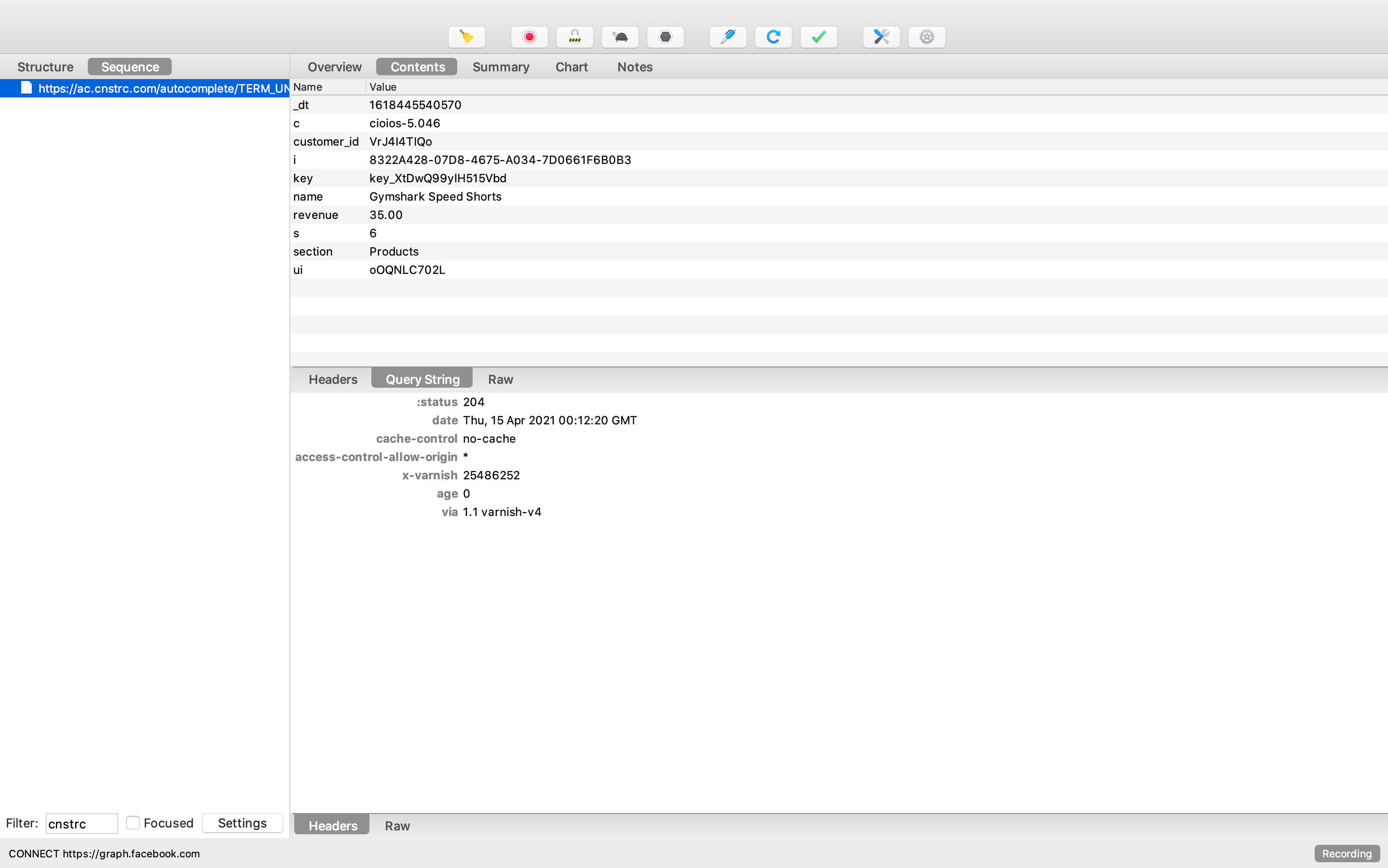1388x868 pixels.
Task: Open the Chart tab
Action: click(571, 67)
